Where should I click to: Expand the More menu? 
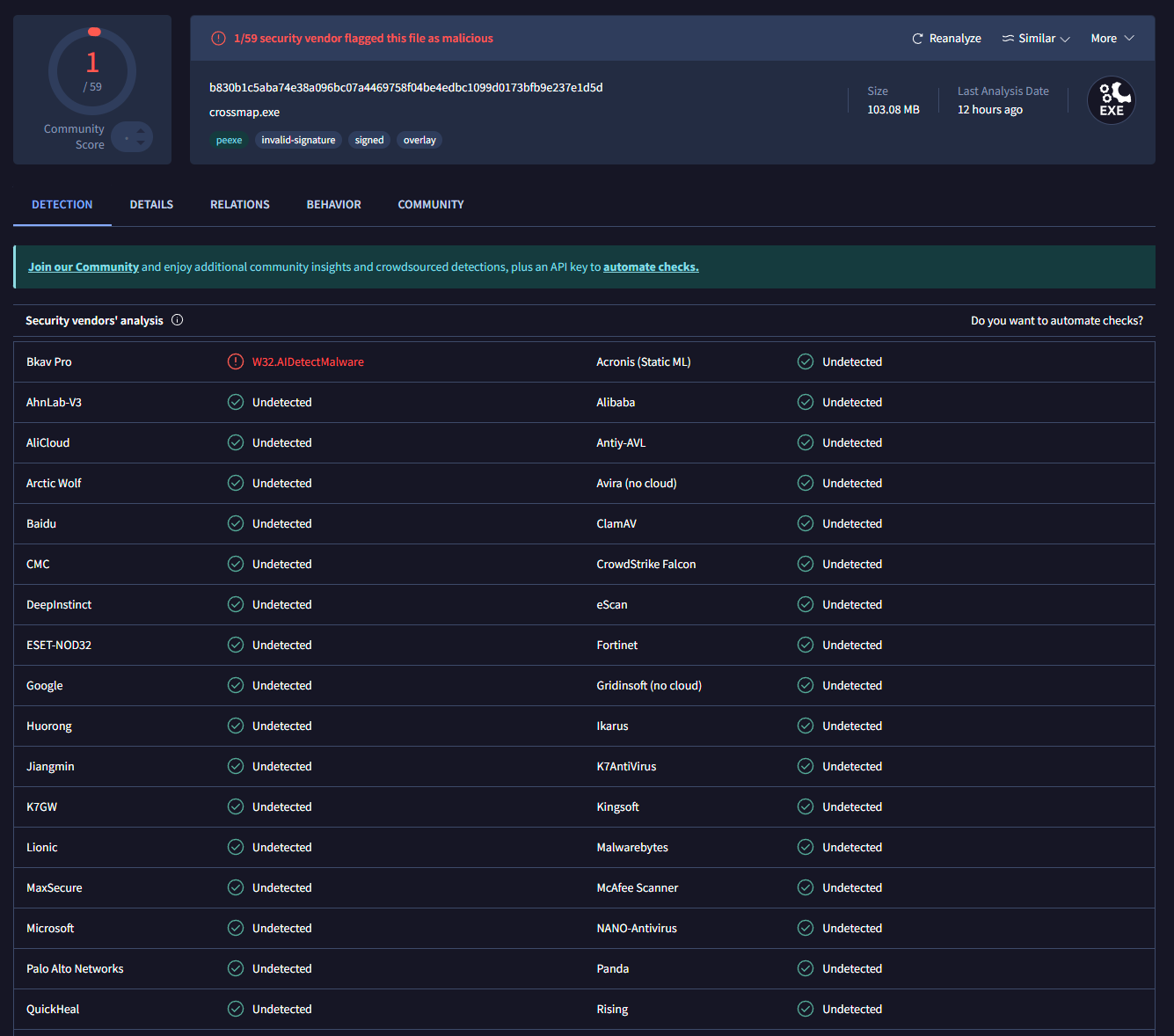[1112, 39]
